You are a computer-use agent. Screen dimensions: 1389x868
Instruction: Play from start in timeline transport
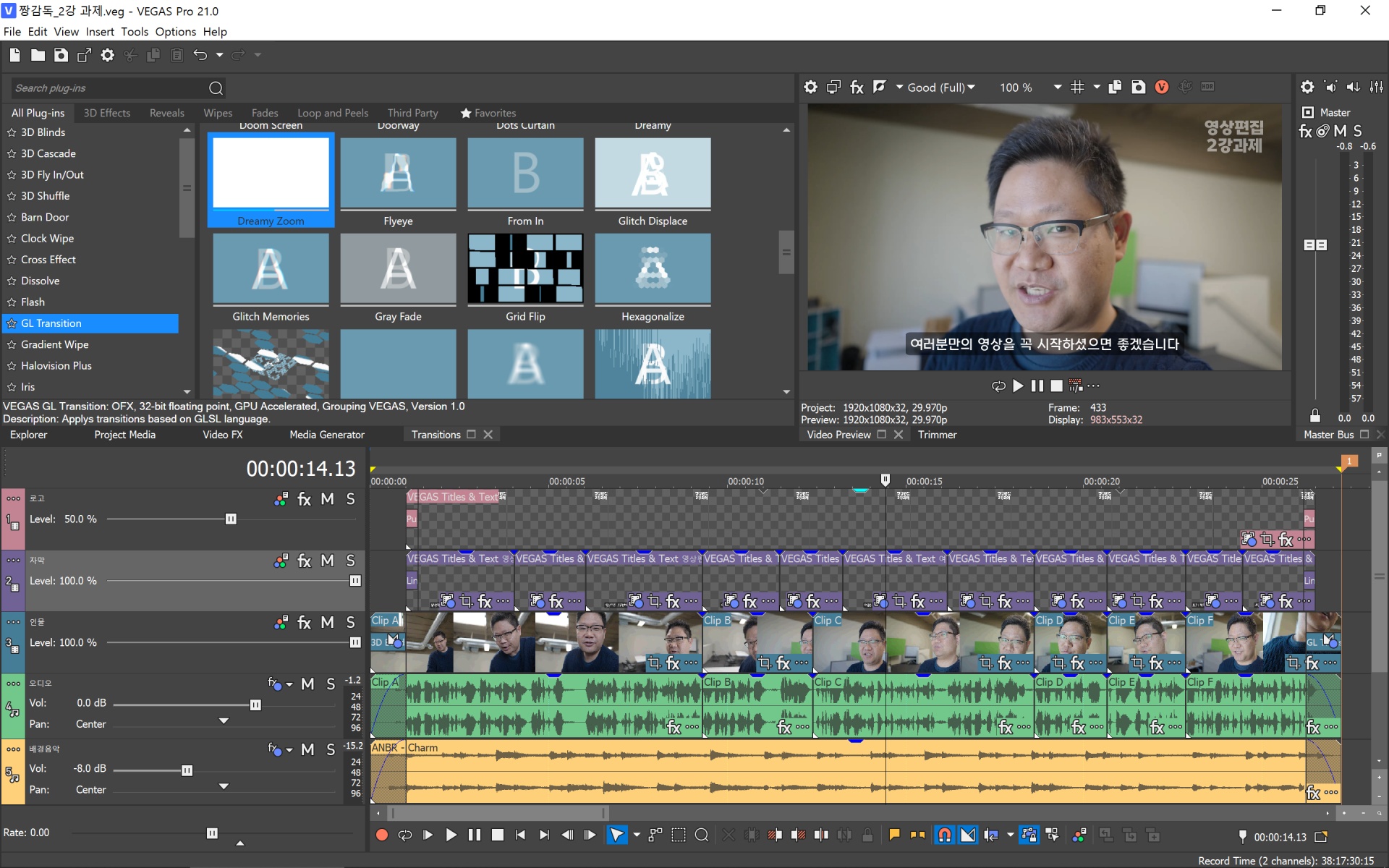[x=428, y=835]
